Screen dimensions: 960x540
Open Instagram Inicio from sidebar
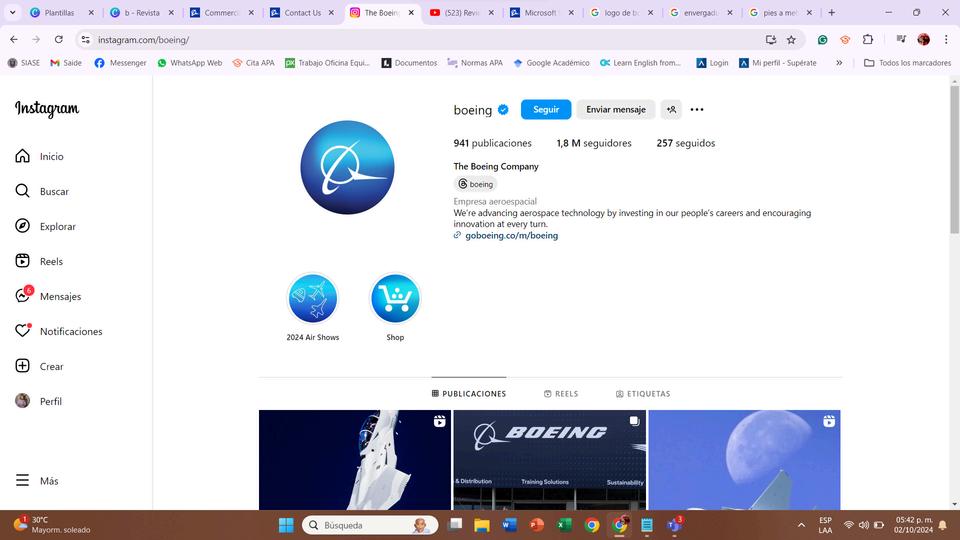(39, 156)
